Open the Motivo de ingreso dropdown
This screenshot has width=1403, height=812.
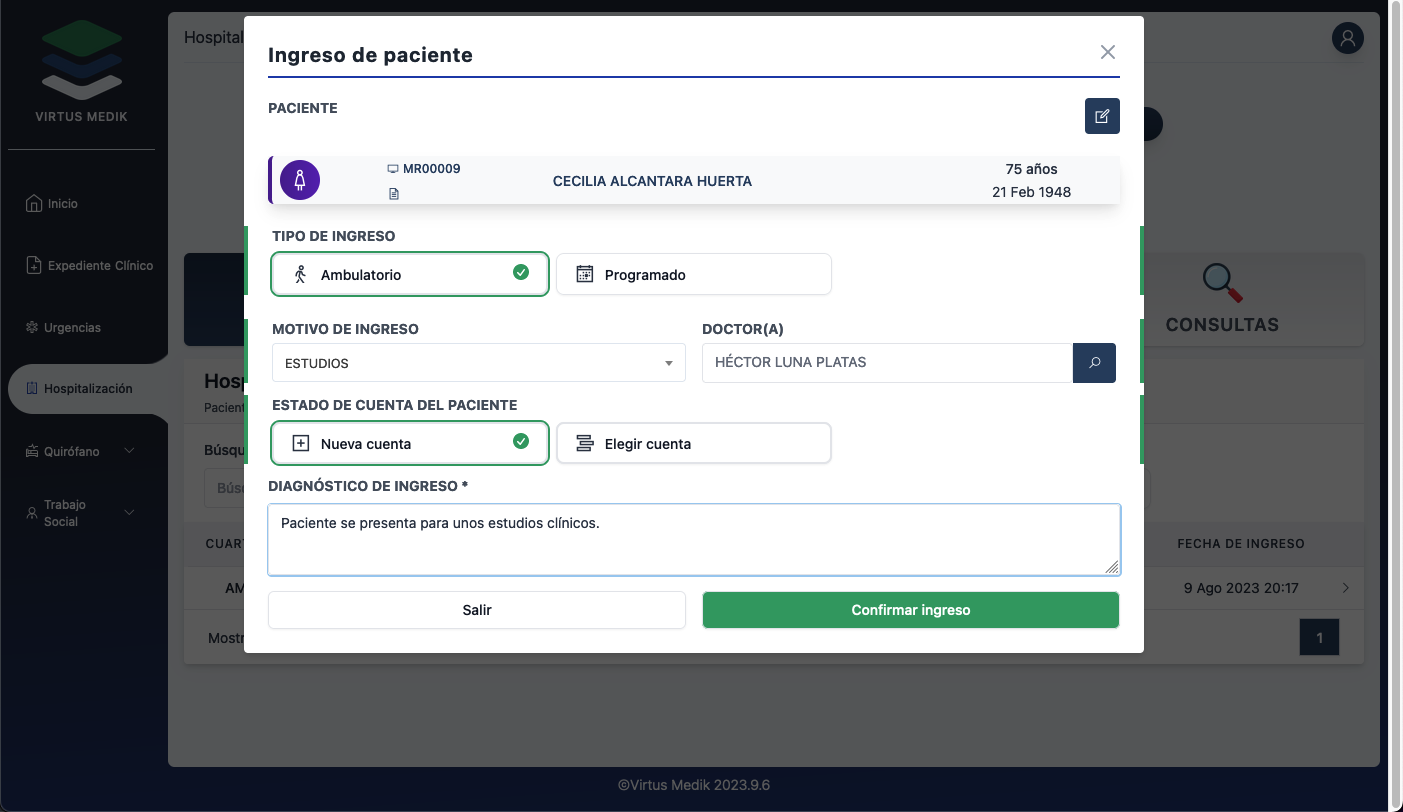[x=478, y=363]
